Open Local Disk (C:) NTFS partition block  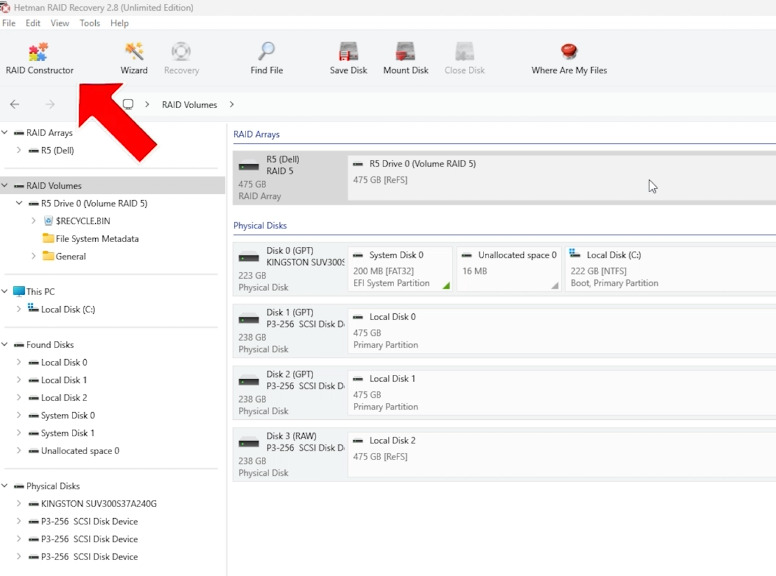point(671,269)
